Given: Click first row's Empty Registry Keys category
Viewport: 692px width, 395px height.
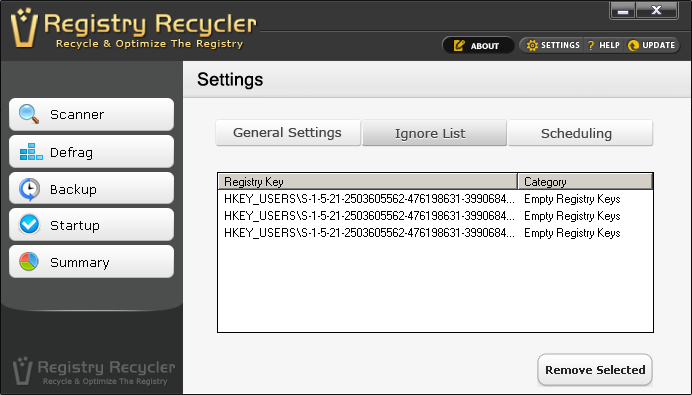Looking at the screenshot, I should pyautogui.click(x=572, y=199).
